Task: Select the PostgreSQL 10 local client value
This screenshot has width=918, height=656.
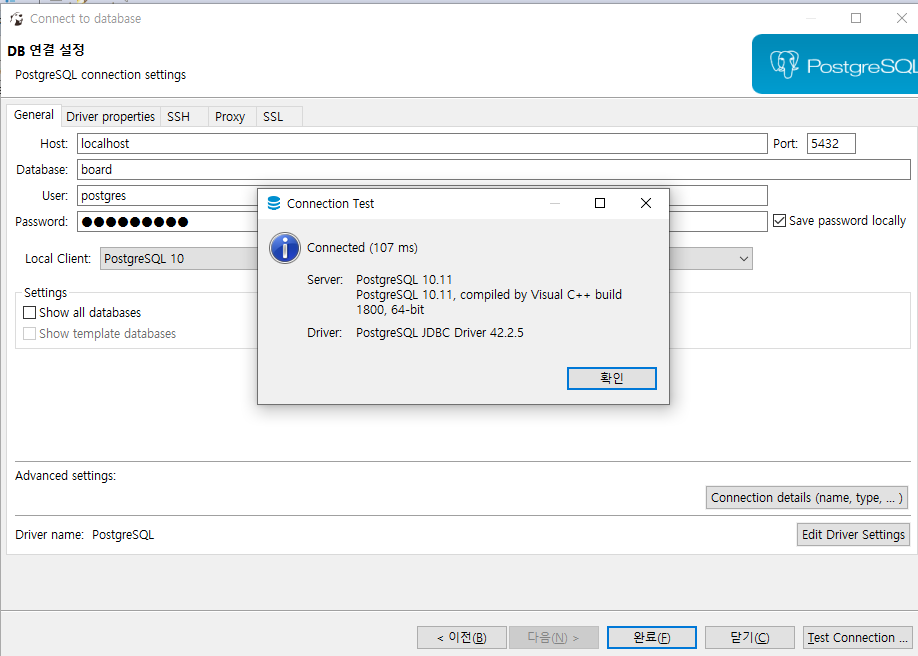Action: (x=144, y=259)
